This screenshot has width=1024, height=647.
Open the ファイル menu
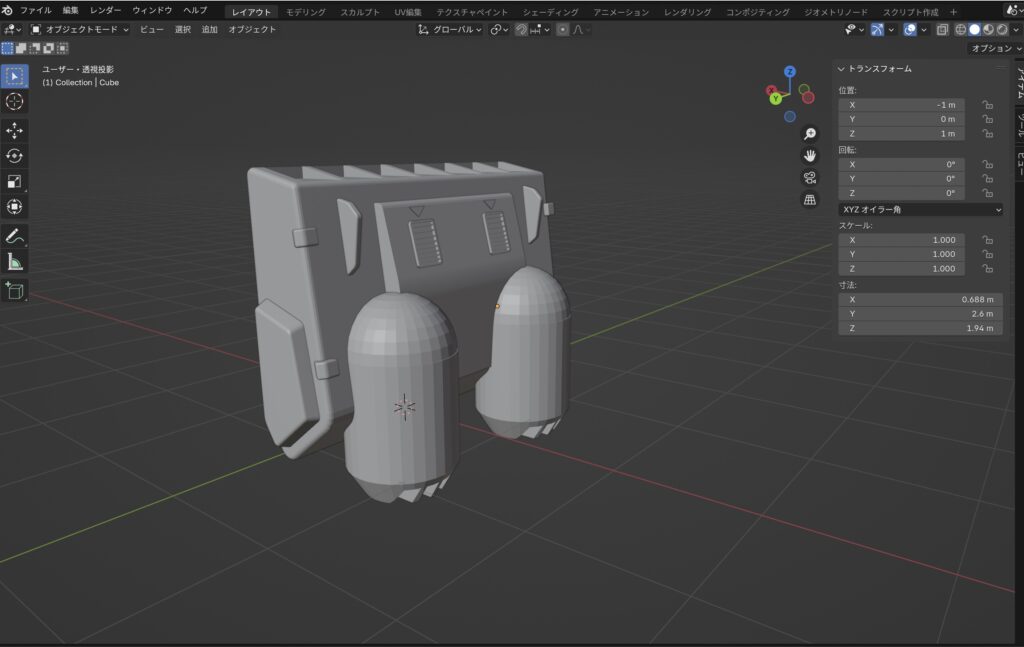(35, 10)
